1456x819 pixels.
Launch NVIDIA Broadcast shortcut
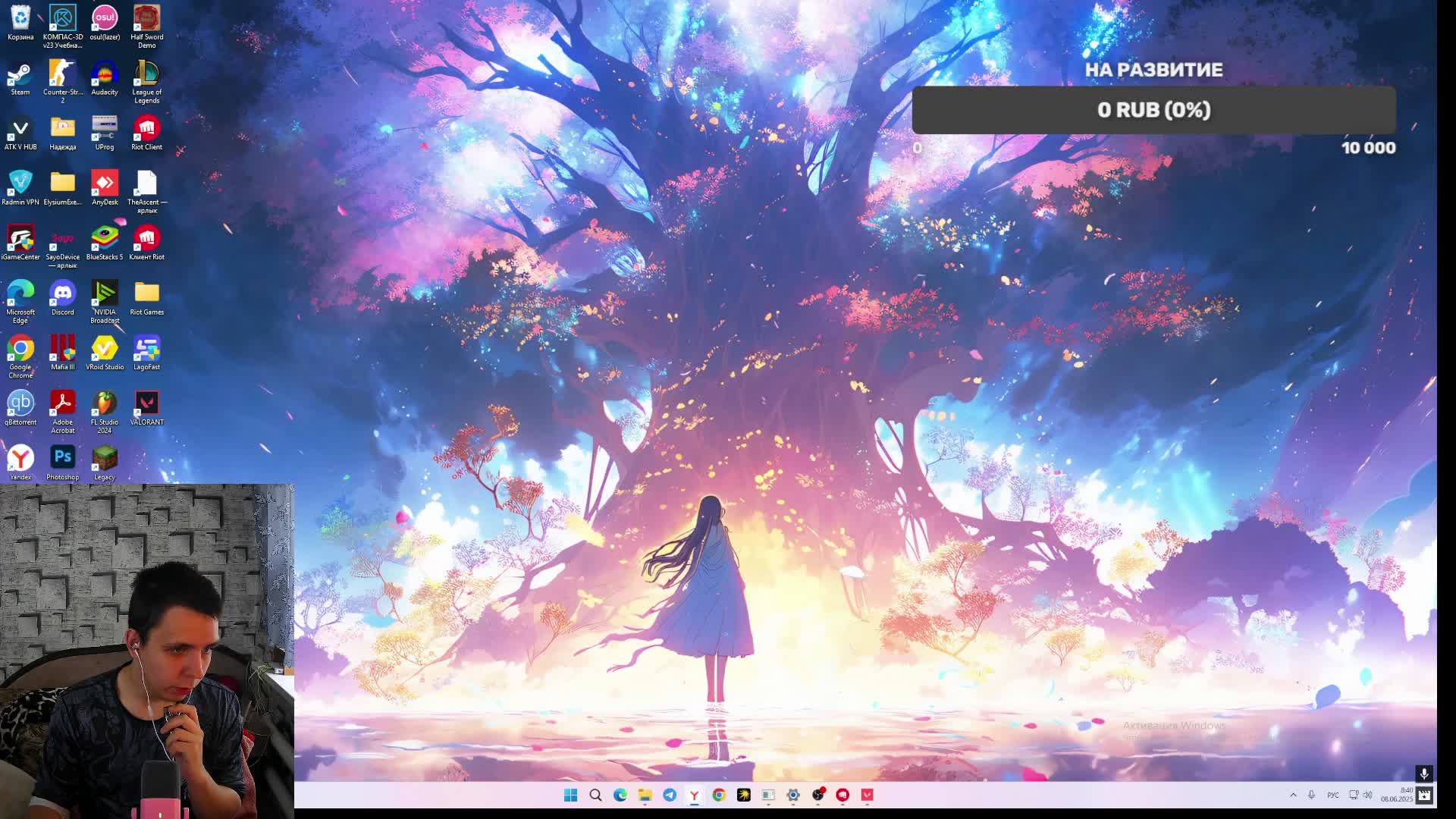[105, 302]
